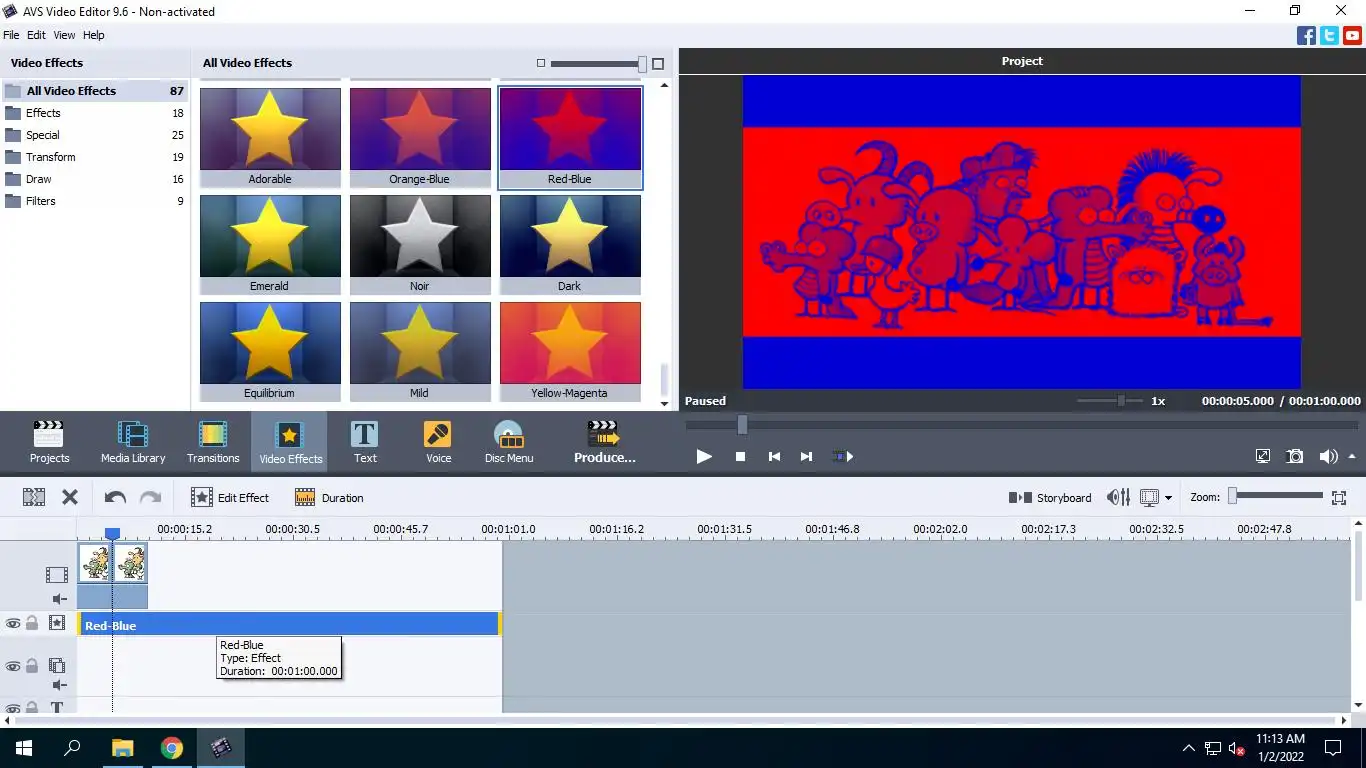Viewport: 1366px width, 768px height.
Task: Open the Disc Menu section
Action: 509,442
